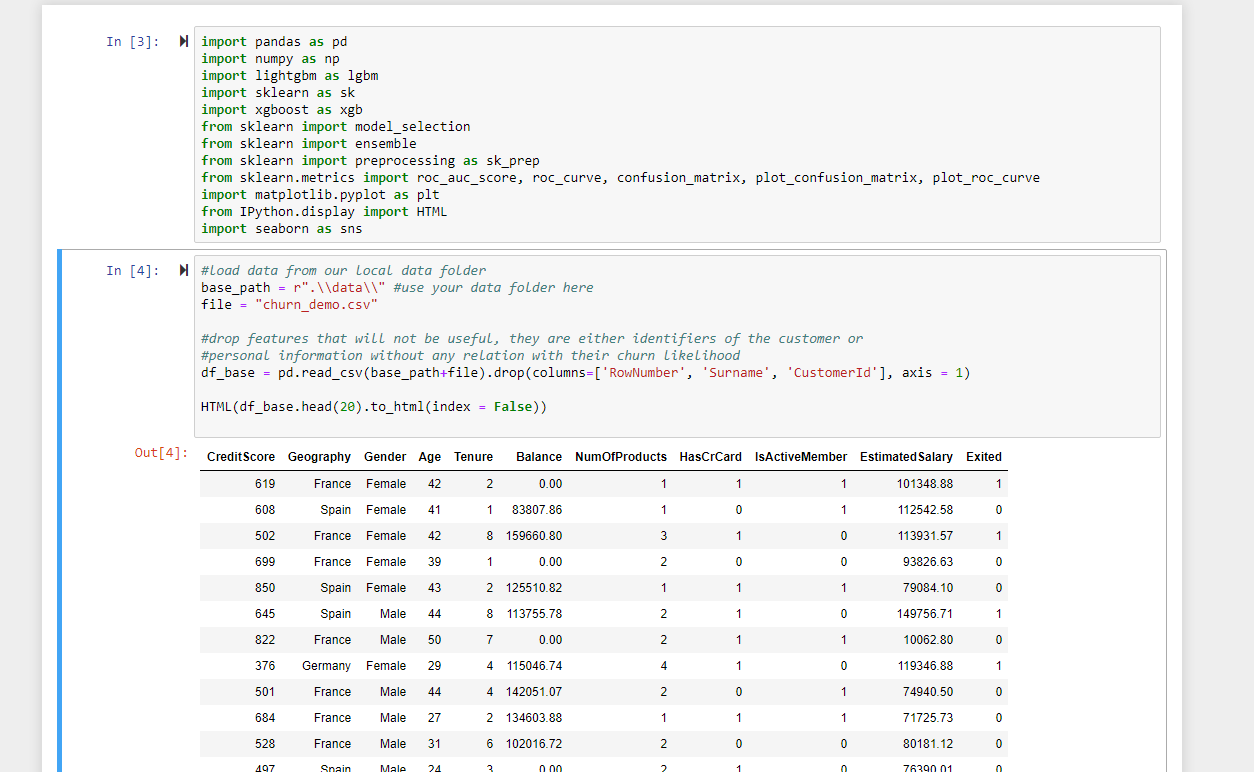1254x772 pixels.
Task: Click the import seaborn as sns line
Action: 283,228
